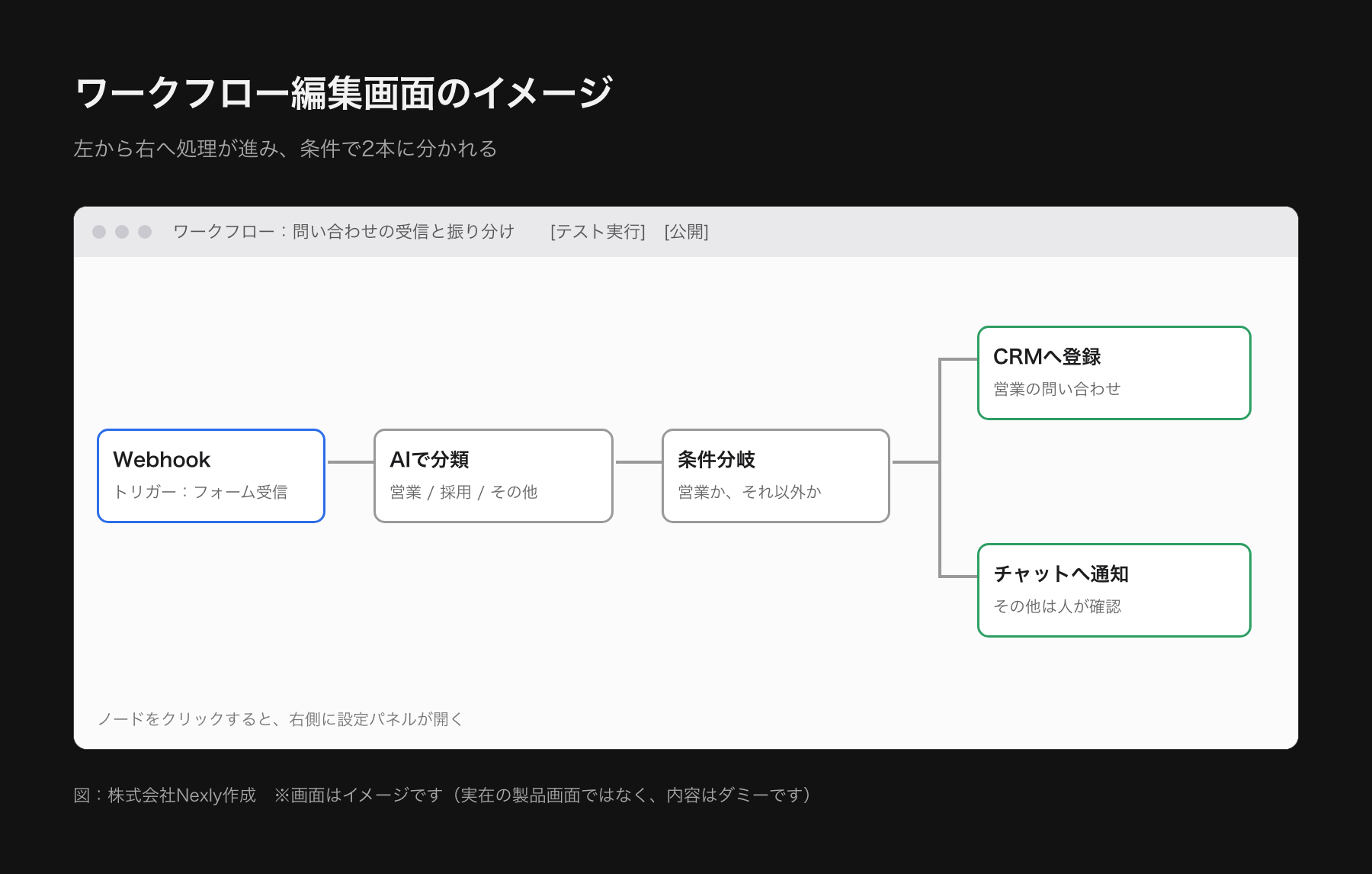
Task: Select the 条件分岐 node
Action: click(776, 476)
